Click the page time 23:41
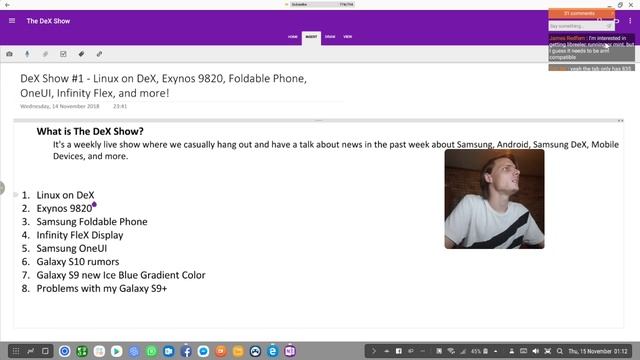The height and width of the screenshot is (360, 640). 120,106
